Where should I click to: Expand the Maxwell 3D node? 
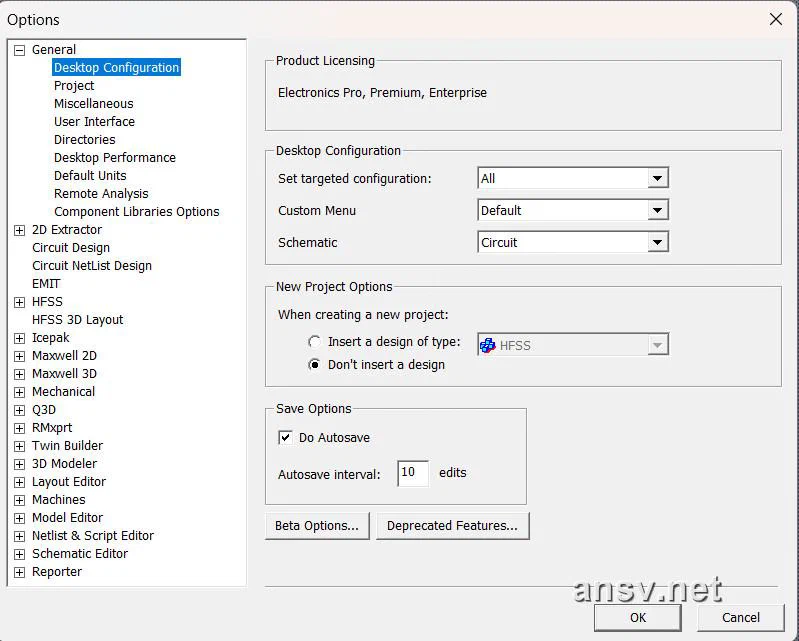click(19, 374)
